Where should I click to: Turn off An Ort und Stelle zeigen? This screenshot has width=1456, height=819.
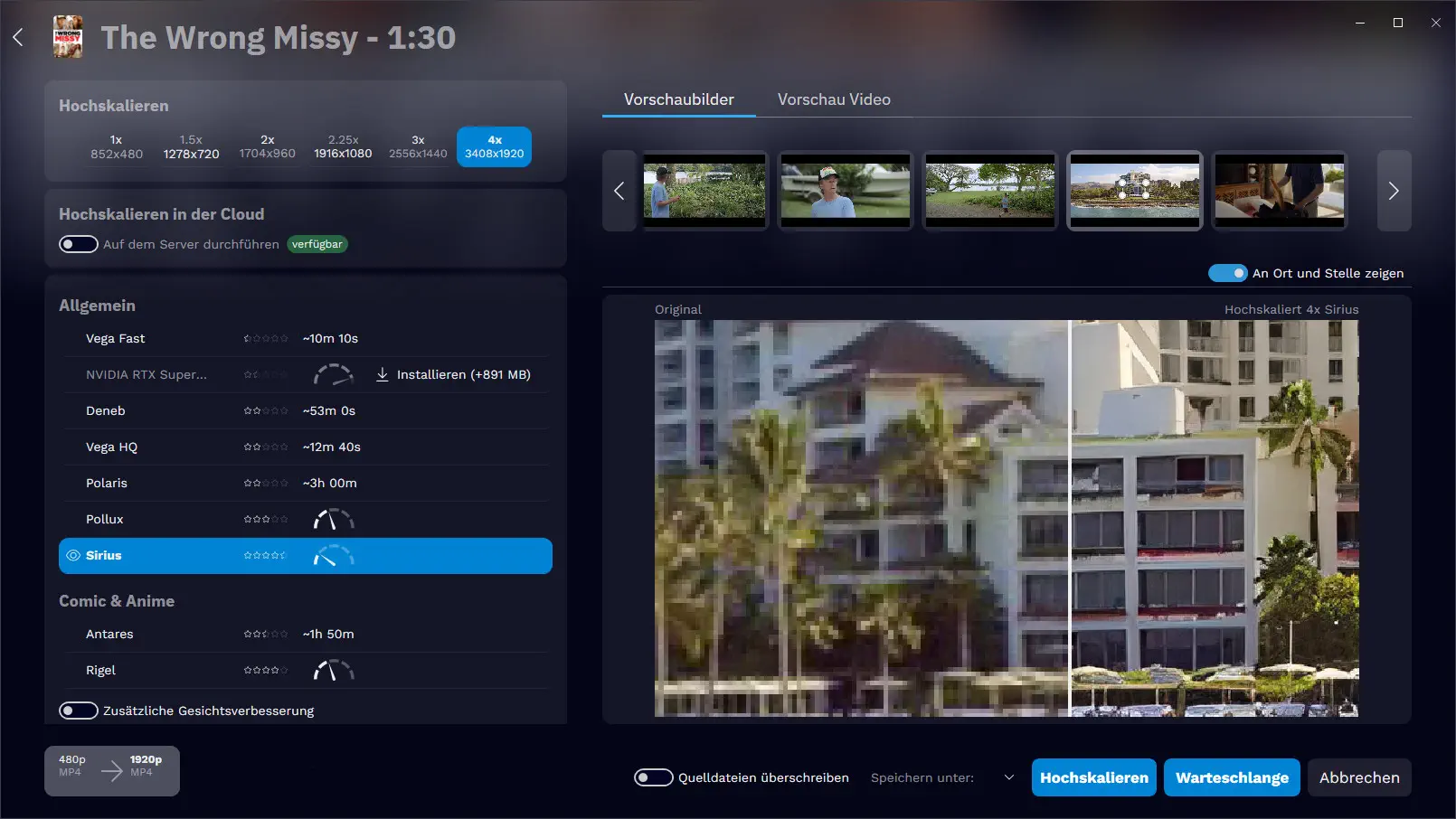(x=1227, y=273)
